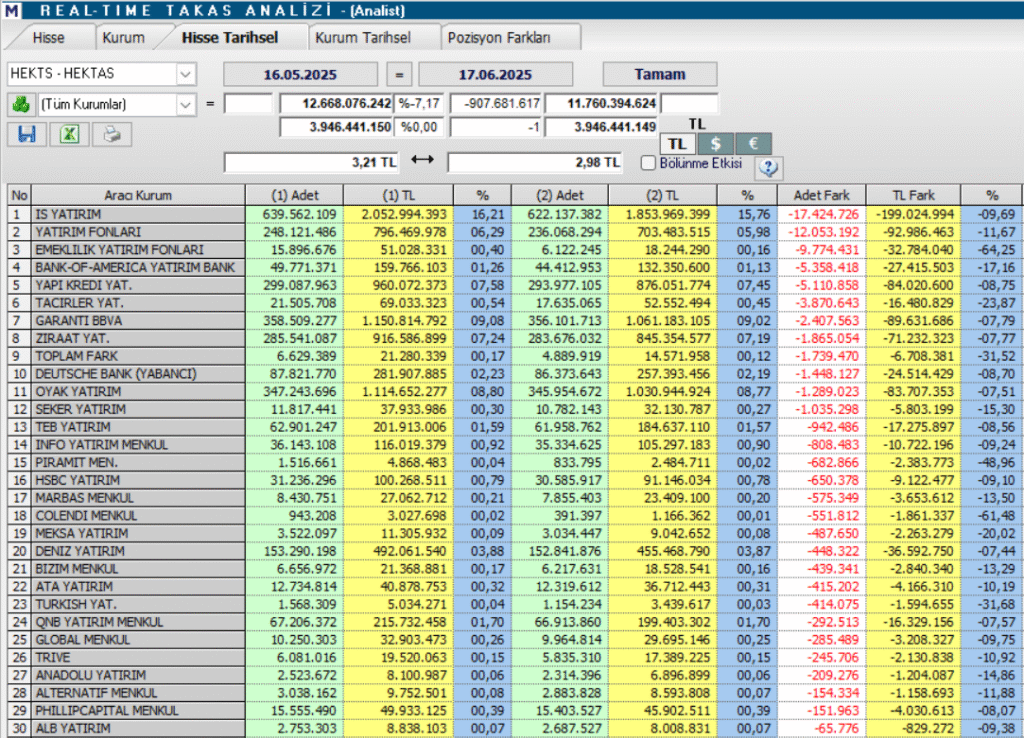Click total value 11.760.394.624 field
Image resolution: width=1024 pixels, height=738 pixels.
(601, 104)
